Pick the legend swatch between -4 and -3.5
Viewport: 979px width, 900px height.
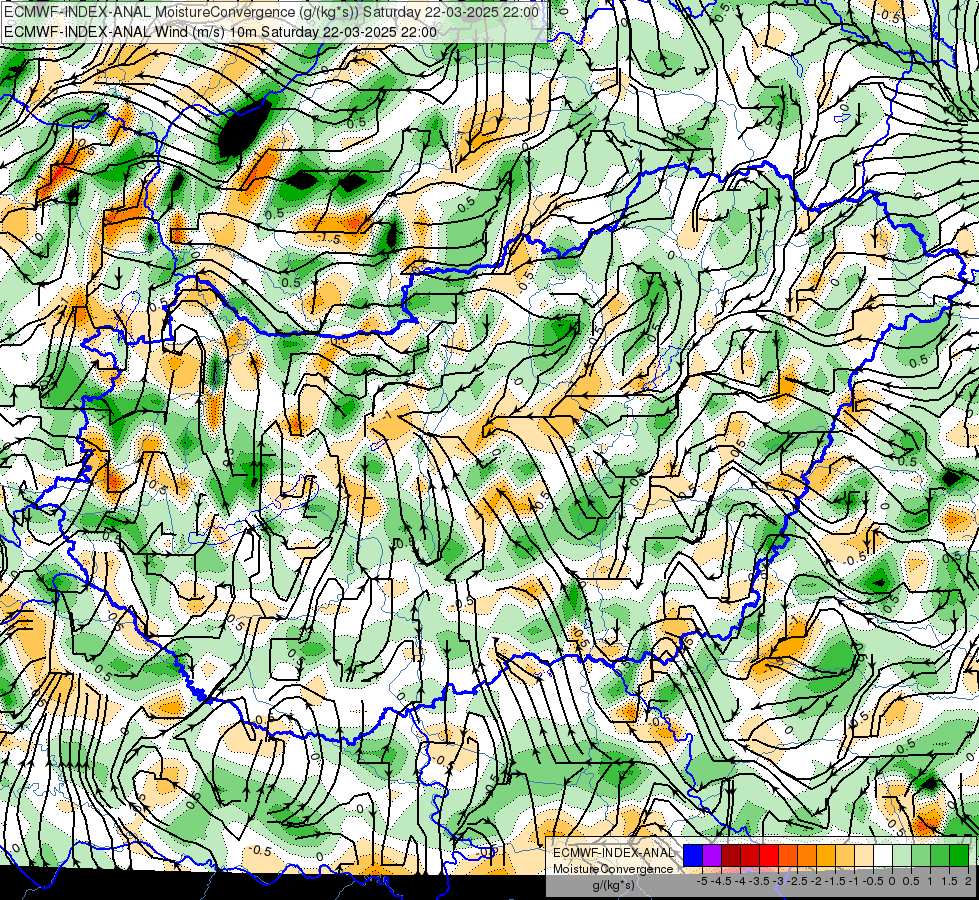[x=750, y=856]
